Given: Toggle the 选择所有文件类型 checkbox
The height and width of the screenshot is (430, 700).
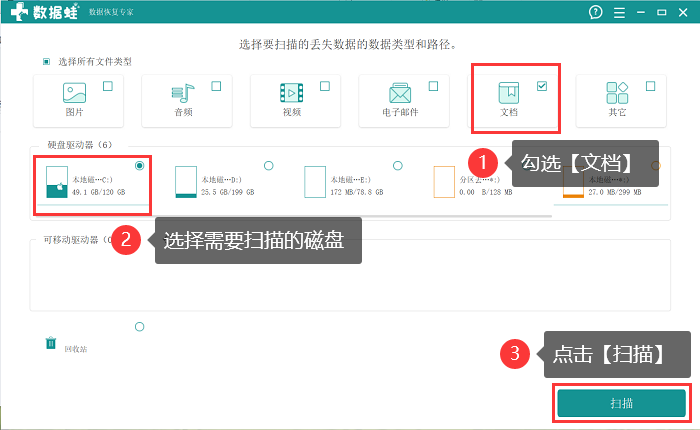Looking at the screenshot, I should (x=46, y=62).
